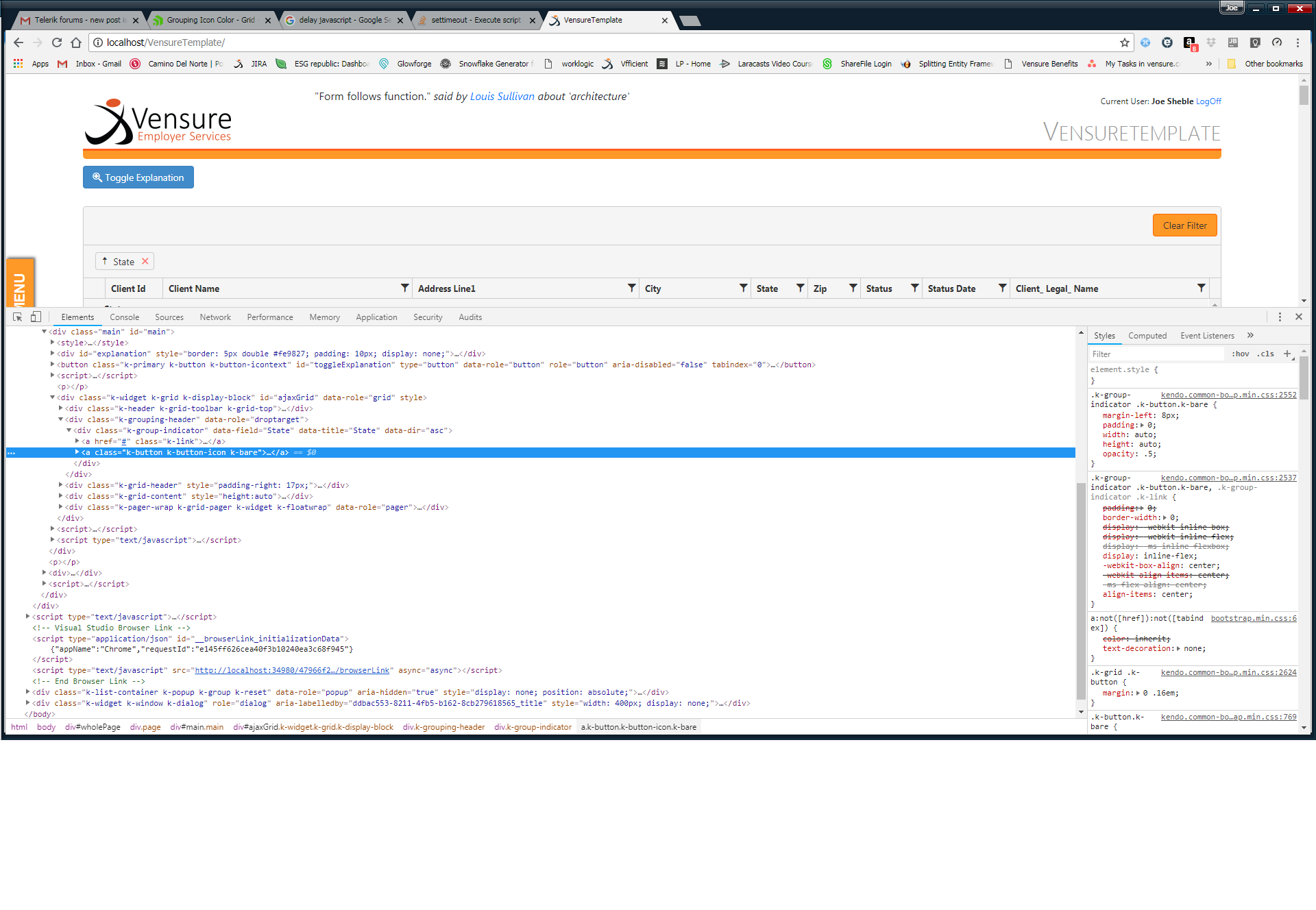Close the DevTools panel with the X
Viewport: 1316px width, 910px height.
click(1299, 317)
